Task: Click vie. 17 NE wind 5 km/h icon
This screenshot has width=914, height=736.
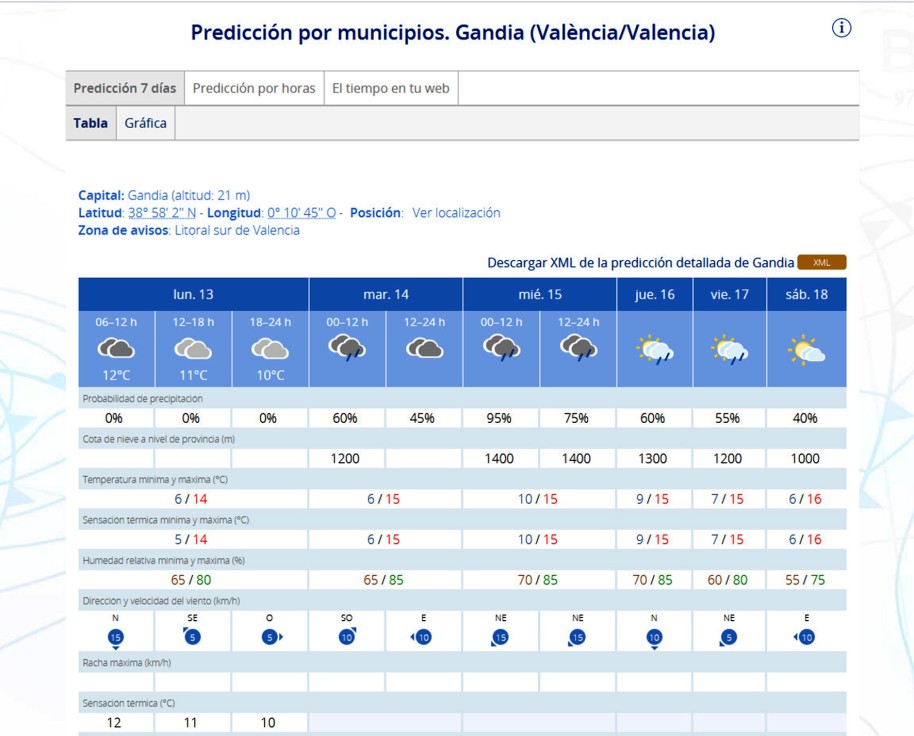Action: (x=728, y=638)
